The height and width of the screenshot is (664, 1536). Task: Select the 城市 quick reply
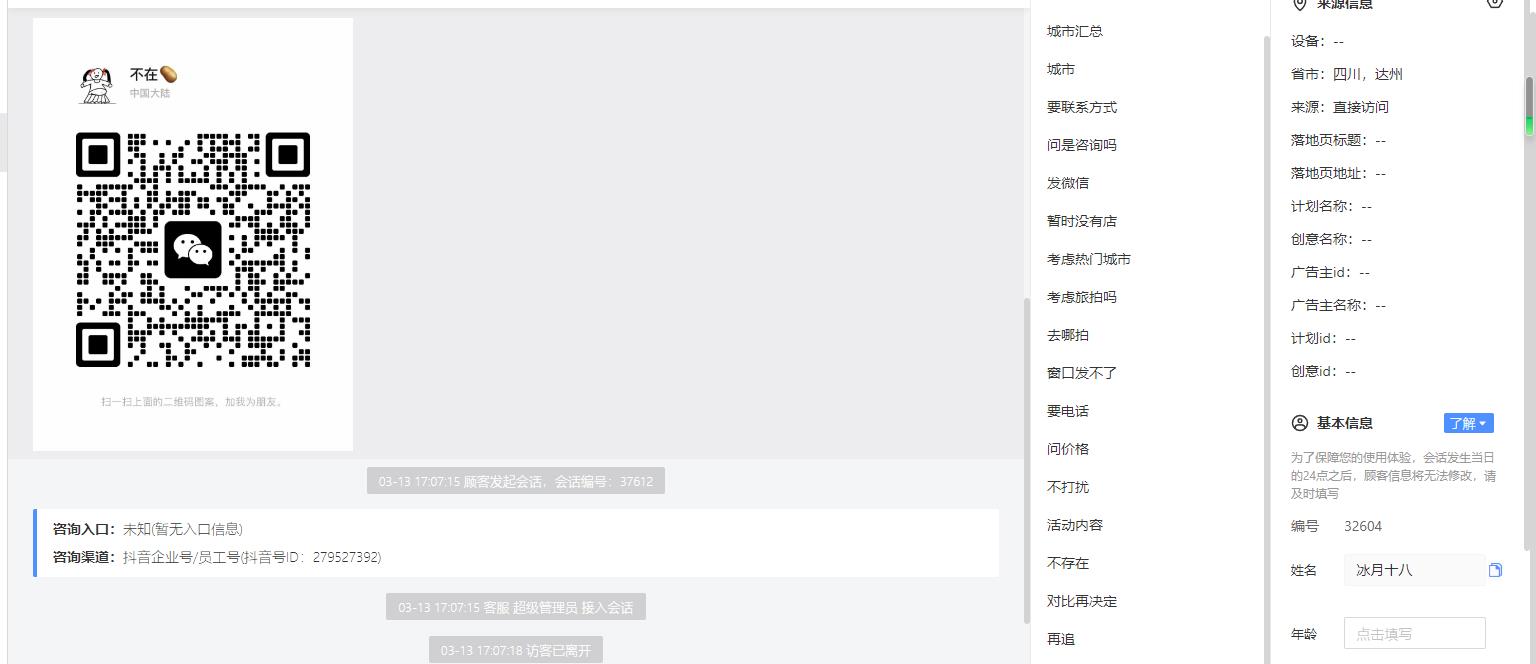click(x=1061, y=69)
